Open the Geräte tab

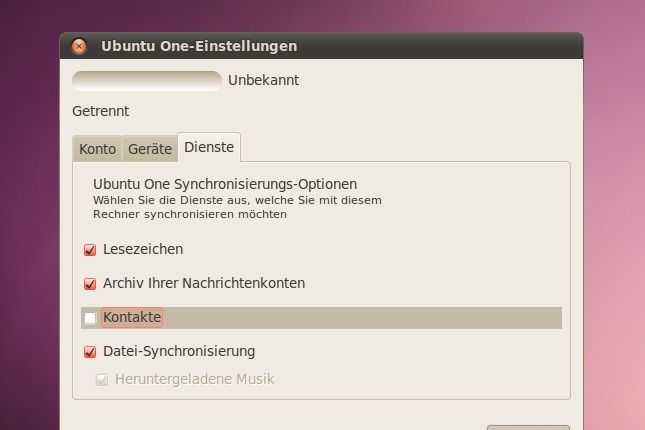pos(150,149)
